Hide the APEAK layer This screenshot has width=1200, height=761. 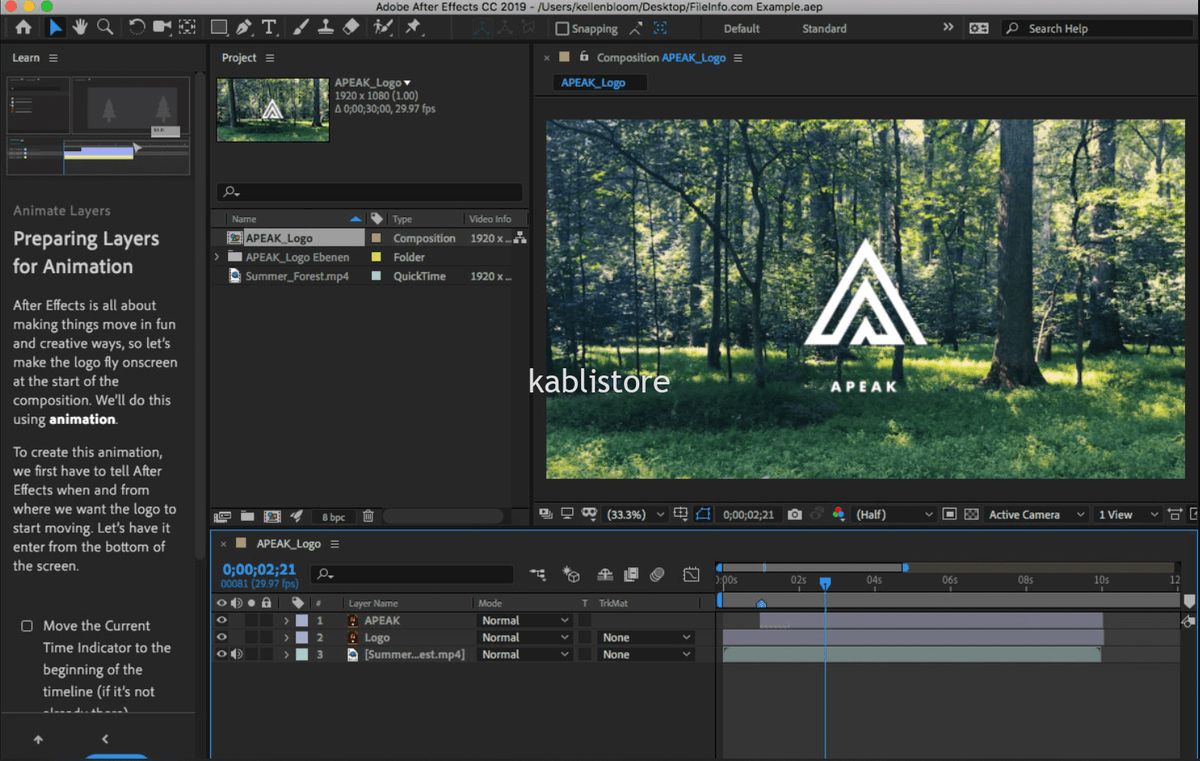(x=221, y=620)
